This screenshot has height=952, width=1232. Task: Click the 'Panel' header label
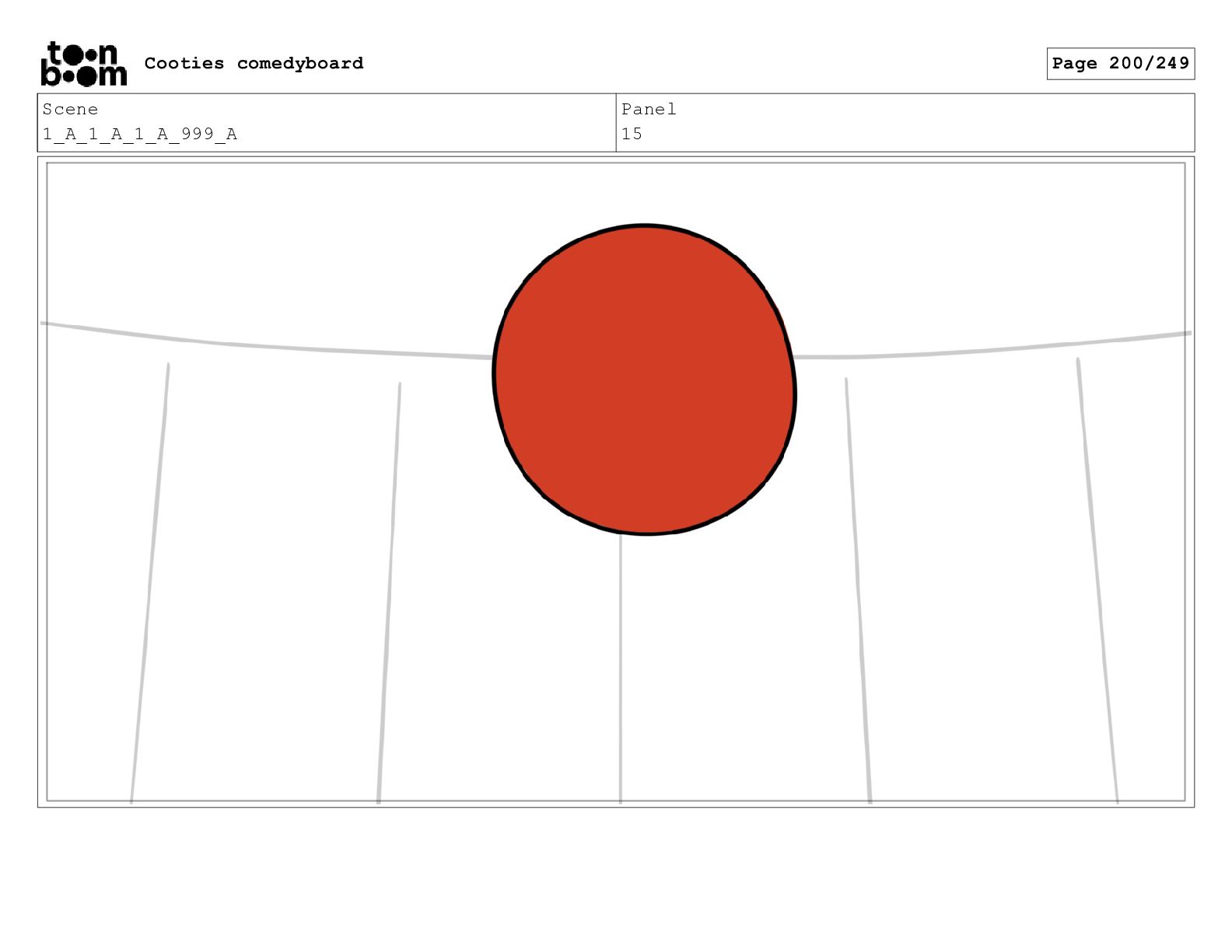(x=649, y=109)
